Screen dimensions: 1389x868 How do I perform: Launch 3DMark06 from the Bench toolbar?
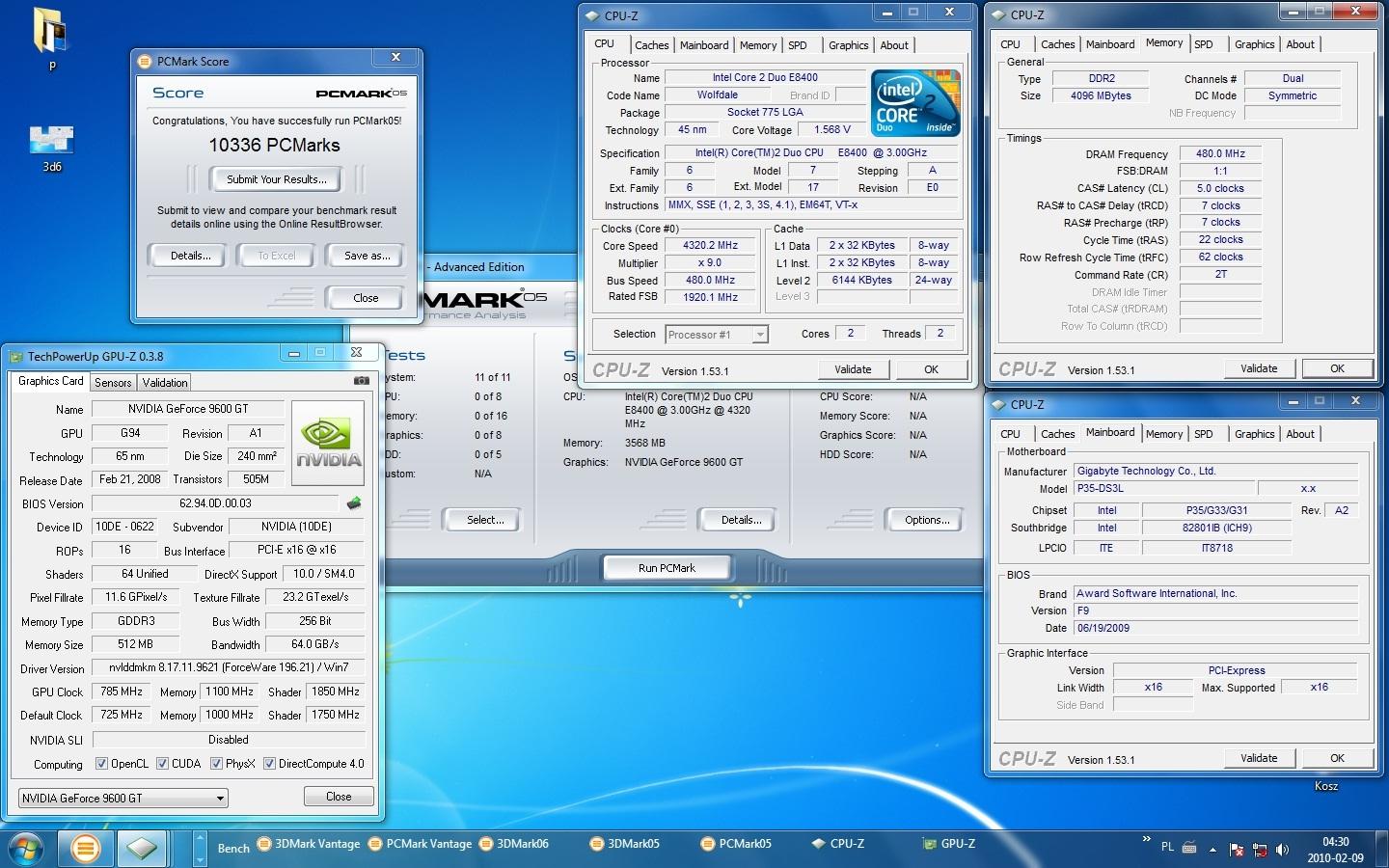[515, 844]
